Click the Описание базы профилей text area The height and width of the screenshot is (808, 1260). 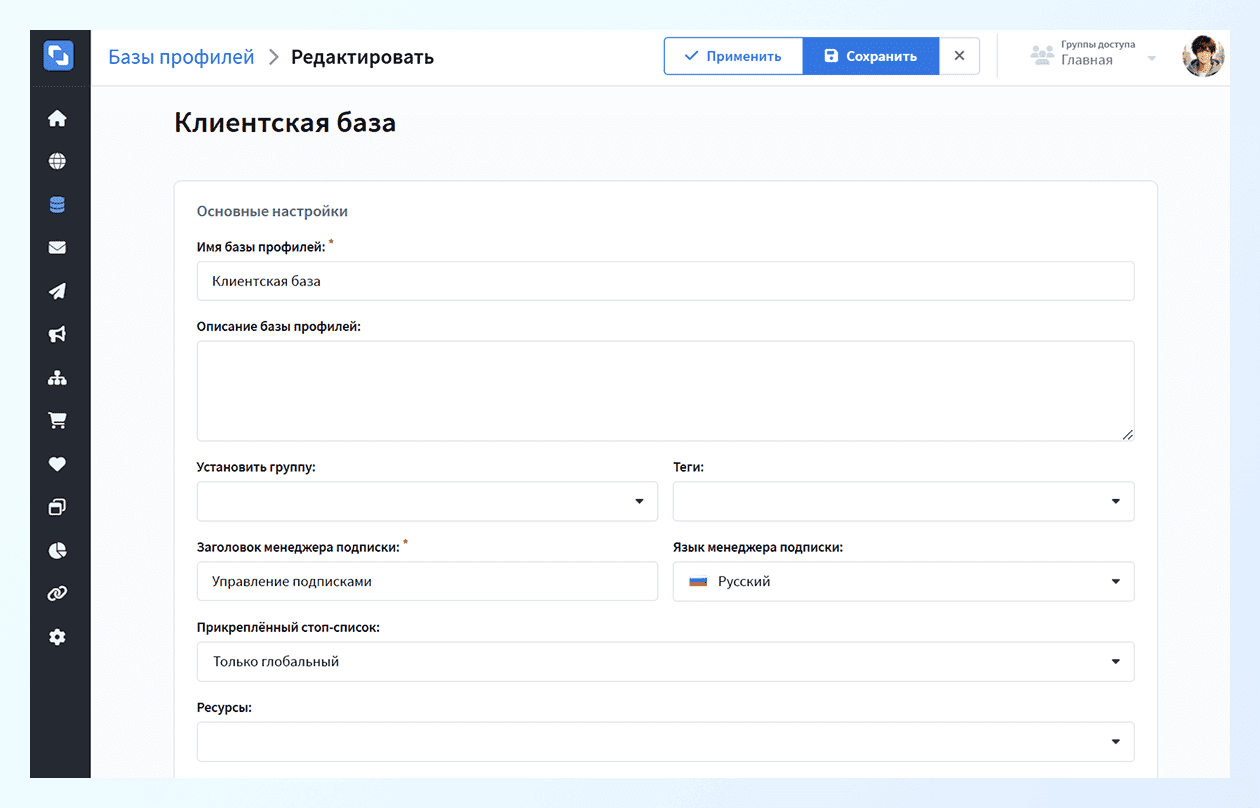[665, 390]
